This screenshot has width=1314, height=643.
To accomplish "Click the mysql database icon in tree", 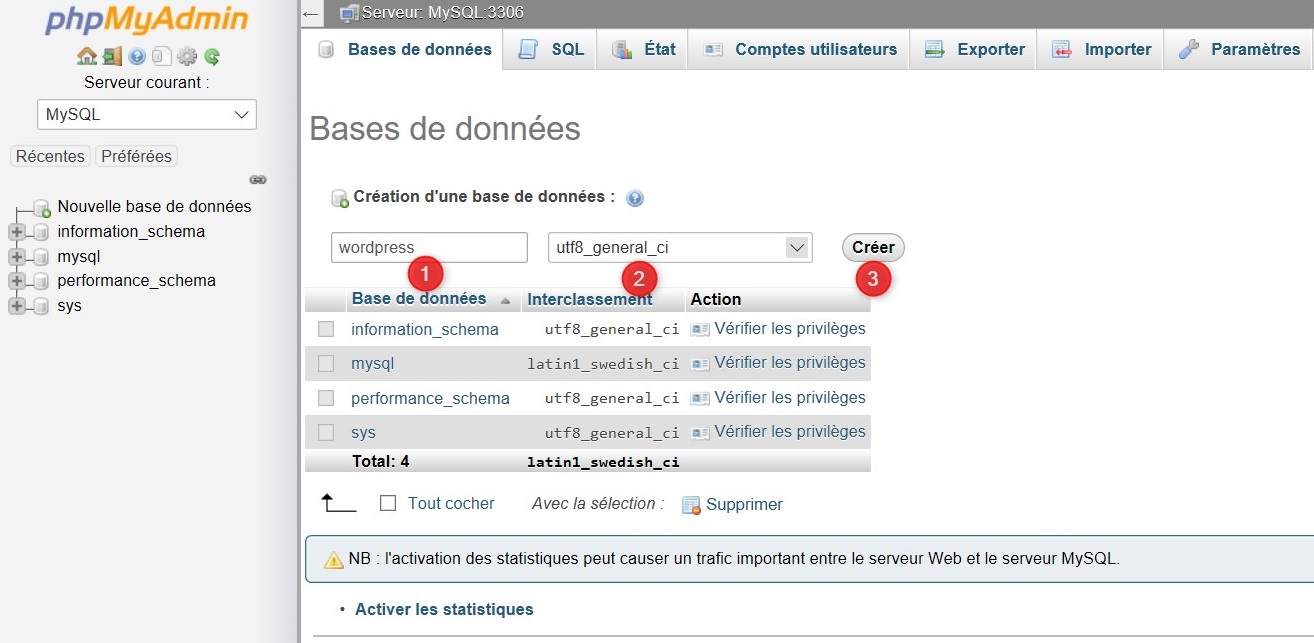I will [41, 257].
